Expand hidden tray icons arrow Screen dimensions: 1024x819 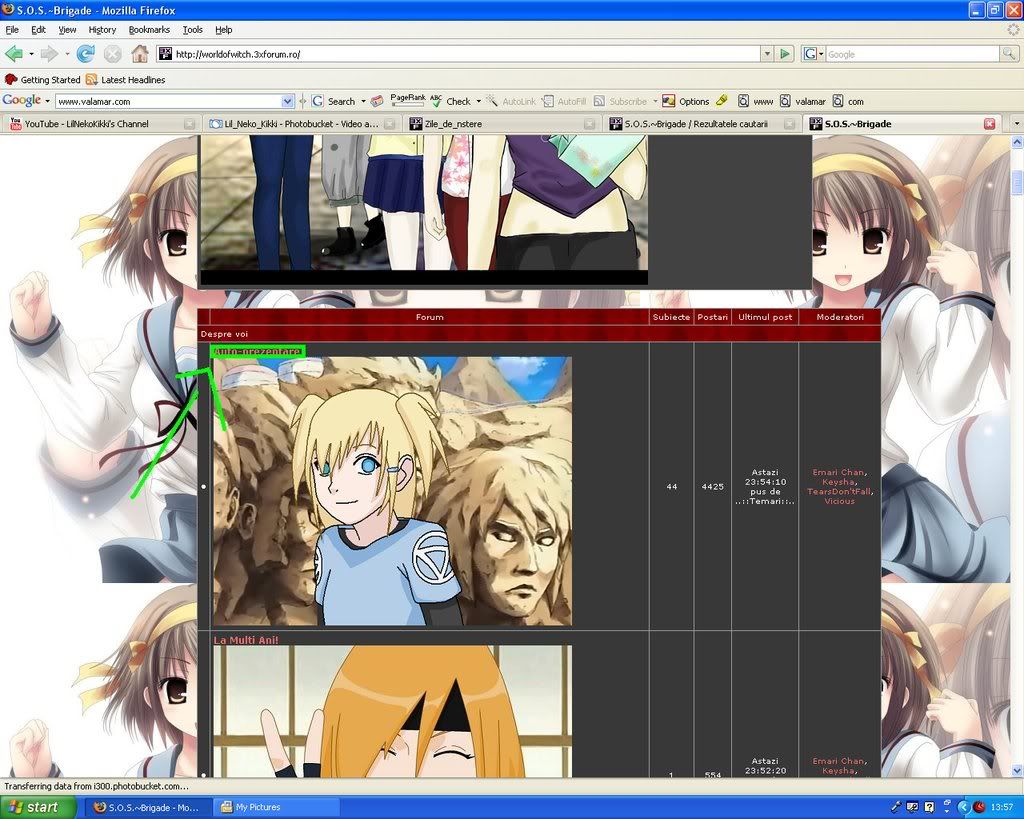point(963,807)
